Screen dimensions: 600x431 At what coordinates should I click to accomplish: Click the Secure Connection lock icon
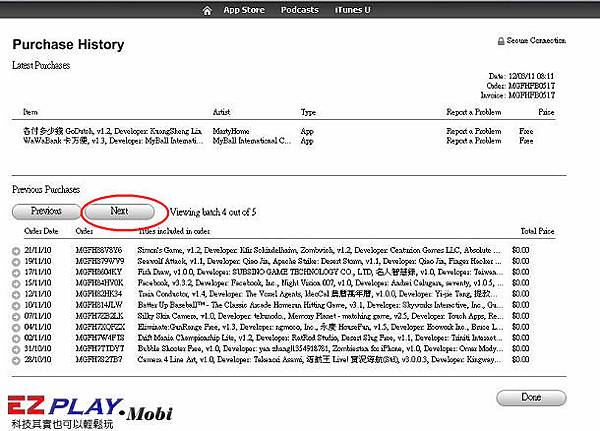[x=501, y=41]
